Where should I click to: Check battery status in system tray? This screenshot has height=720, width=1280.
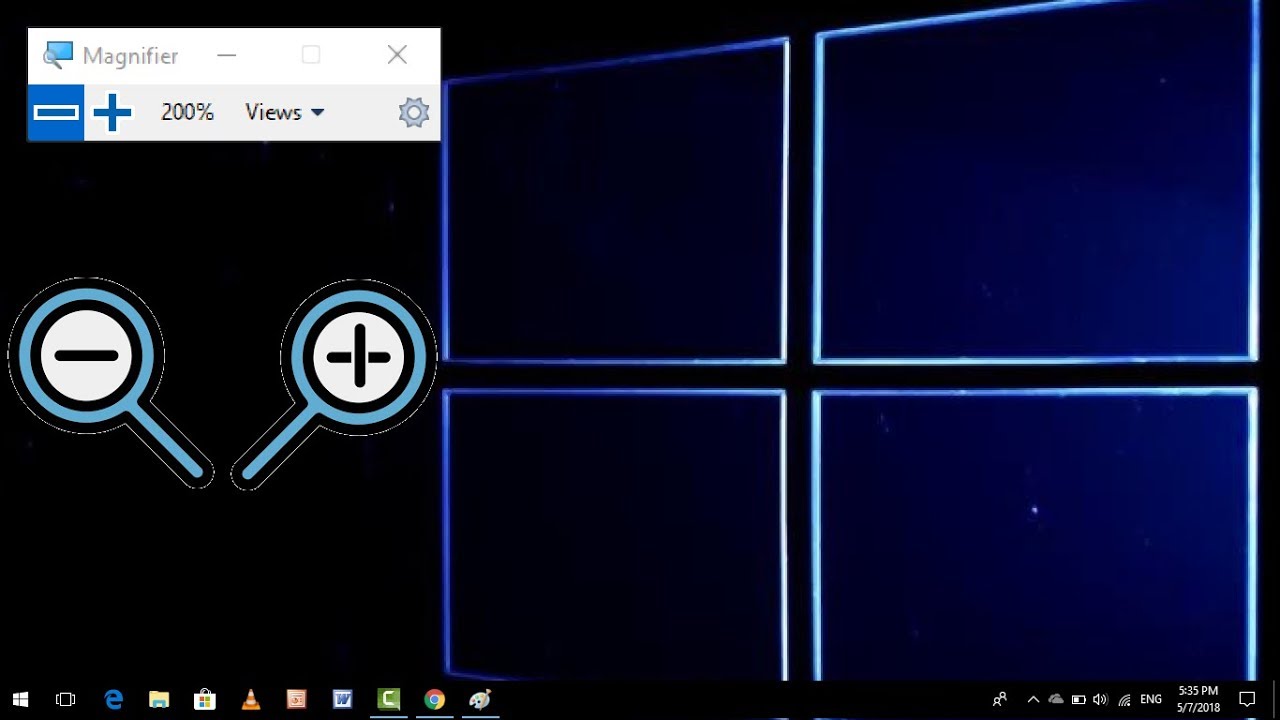(1078, 700)
